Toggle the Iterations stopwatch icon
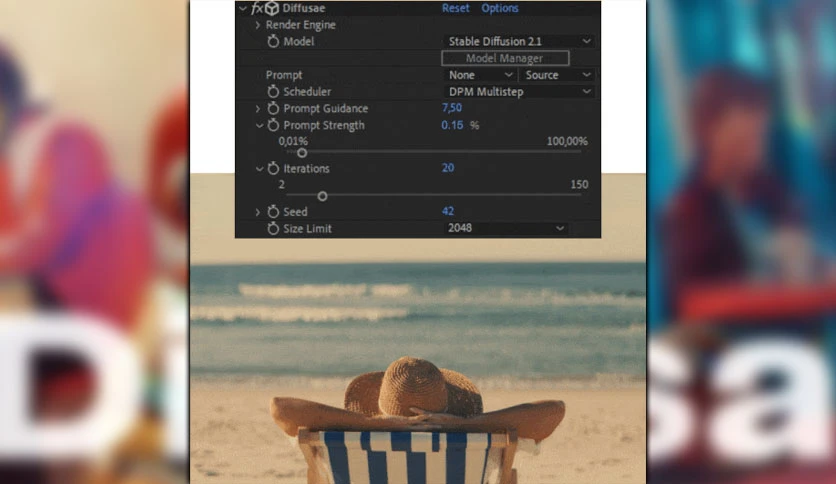The height and width of the screenshot is (484, 836). (x=273, y=168)
